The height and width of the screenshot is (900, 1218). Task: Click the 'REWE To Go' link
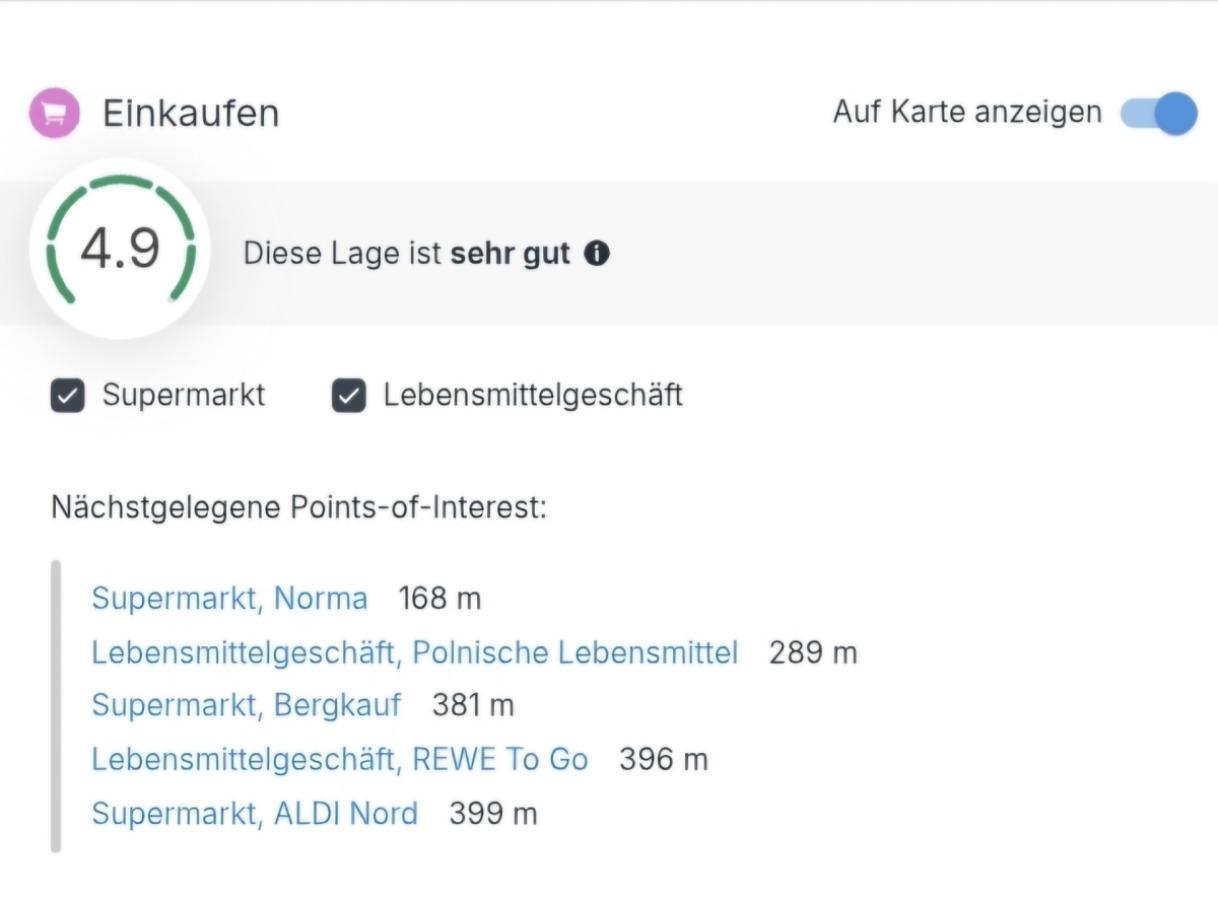pyautogui.click(x=339, y=759)
